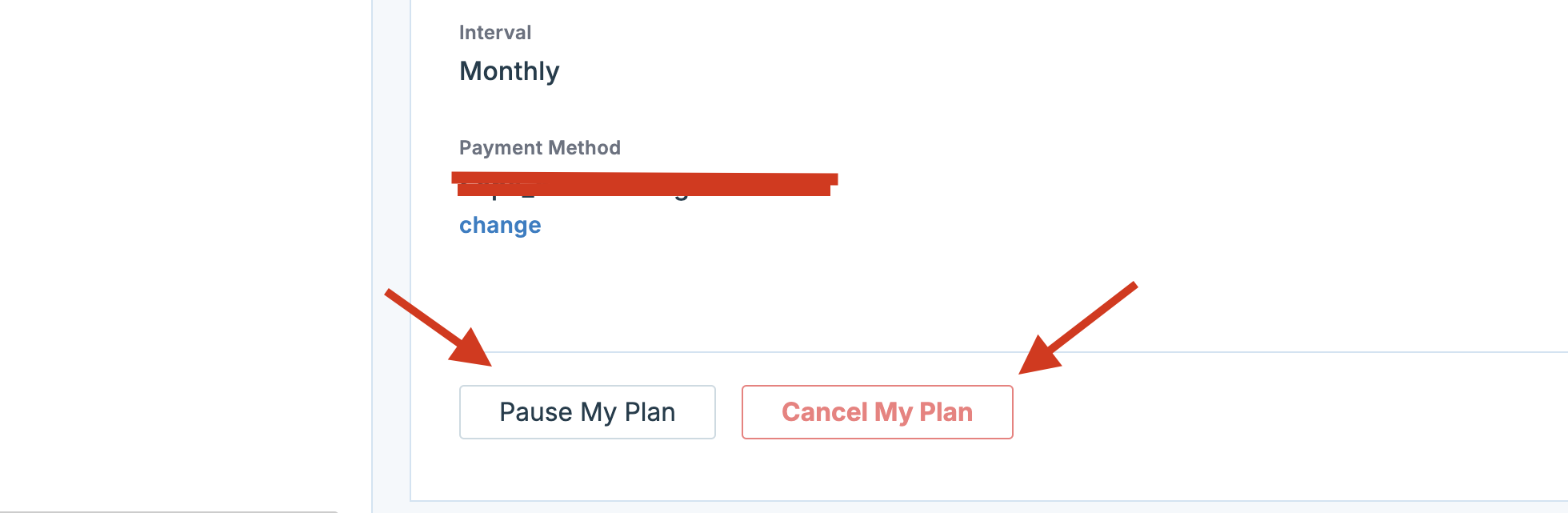This screenshot has height=513, width=1568.
Task: Click the Interval field label
Action: pos(494,33)
